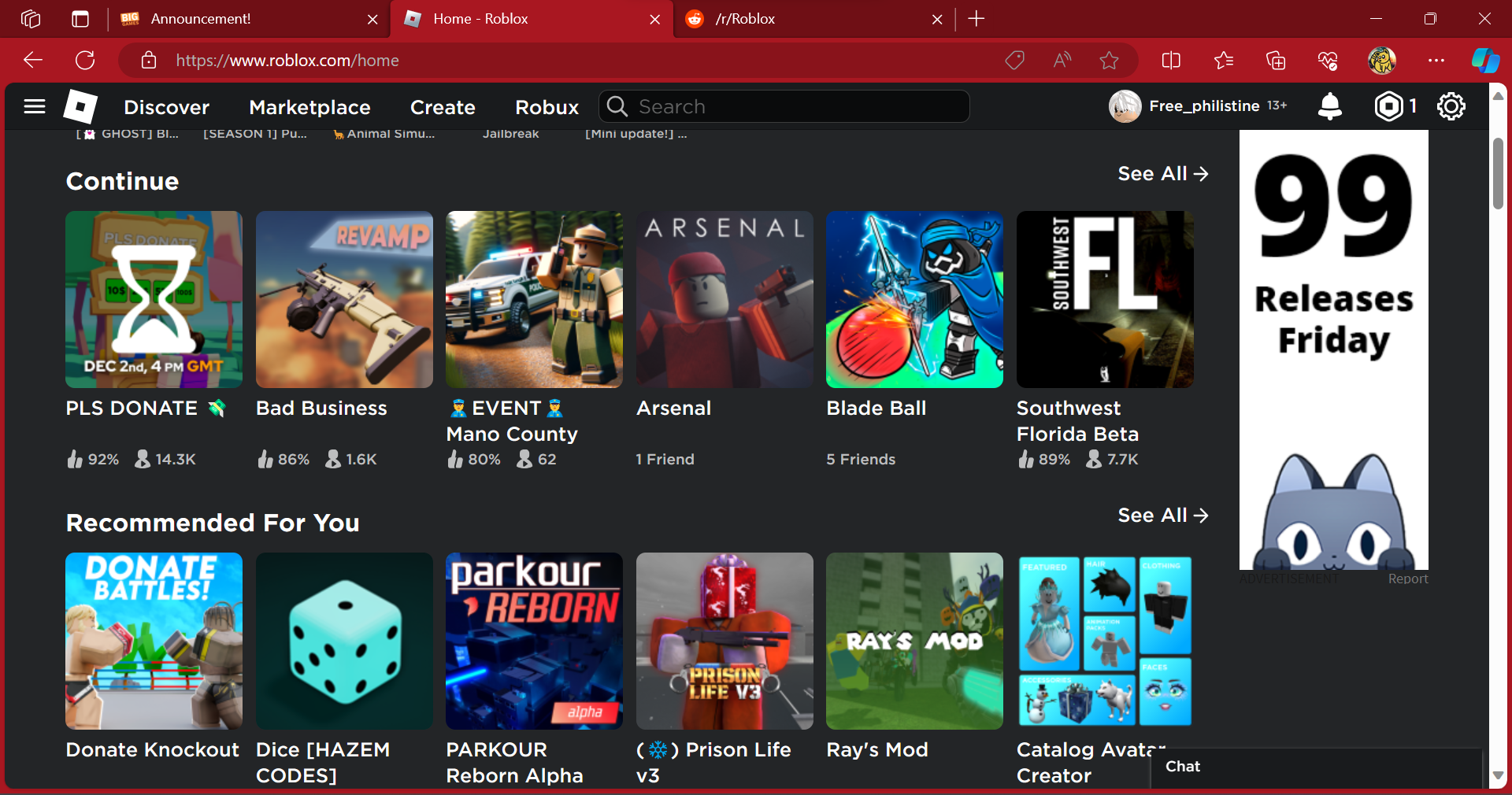
Task: Expand the Continue section with See All
Action: [x=1162, y=174]
